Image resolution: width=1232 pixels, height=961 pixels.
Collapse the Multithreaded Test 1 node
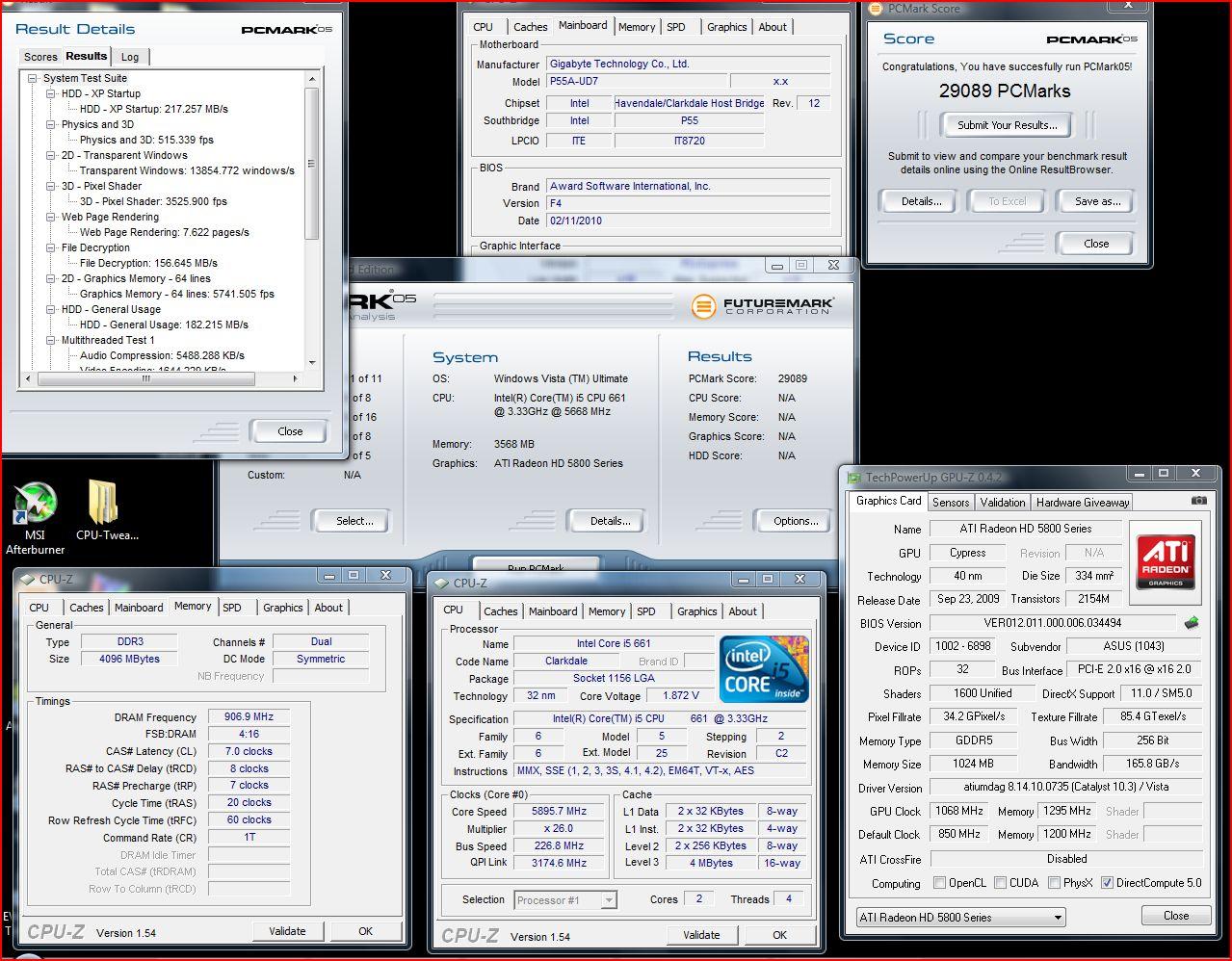tap(51, 340)
